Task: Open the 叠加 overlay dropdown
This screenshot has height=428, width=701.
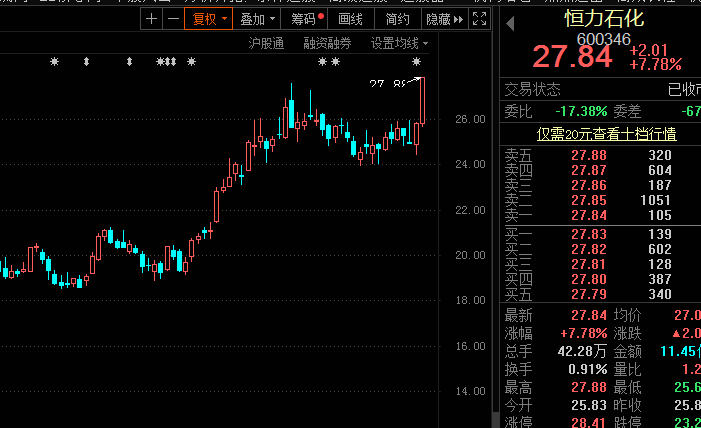Action: point(257,19)
